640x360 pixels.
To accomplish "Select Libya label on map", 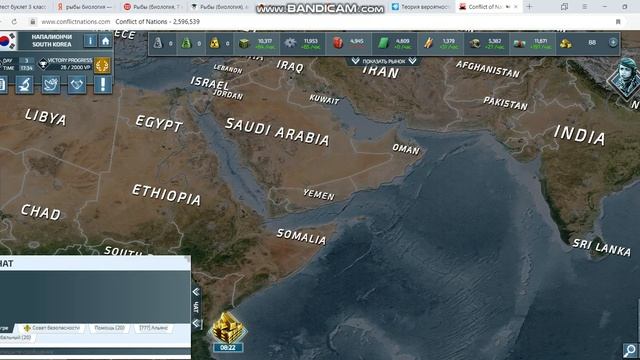I will click(x=45, y=117).
